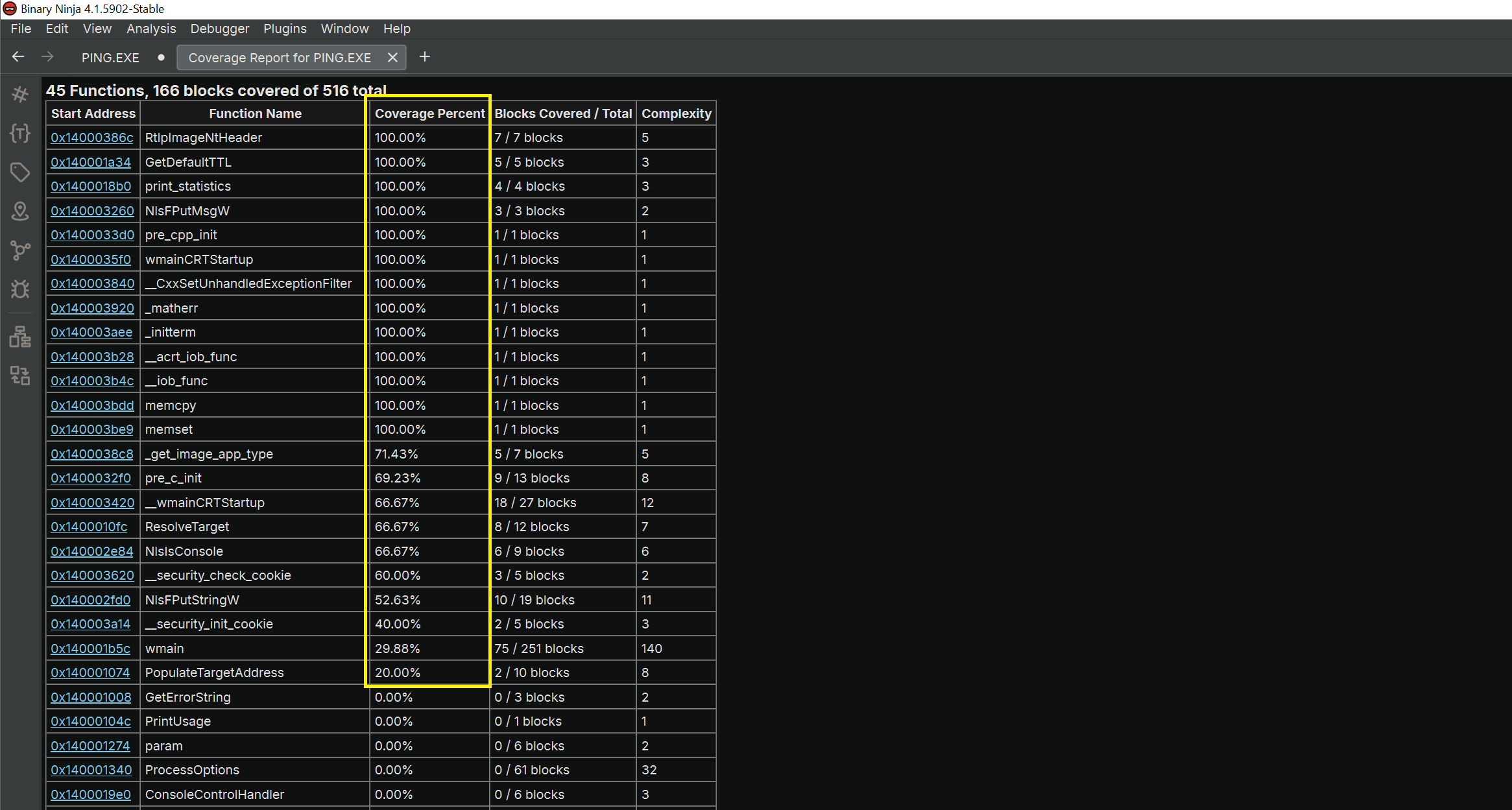Go to address 0x140003aee
1512x810 pixels.
91,332
